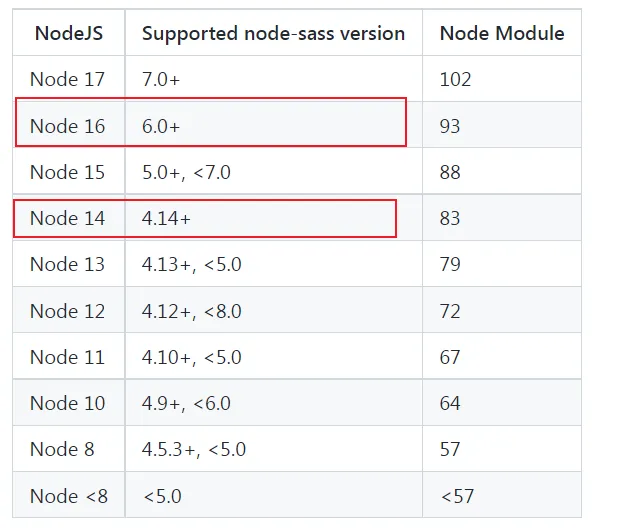Select the Node 13 cell
Screen dimensions: 632x532
[67, 264]
